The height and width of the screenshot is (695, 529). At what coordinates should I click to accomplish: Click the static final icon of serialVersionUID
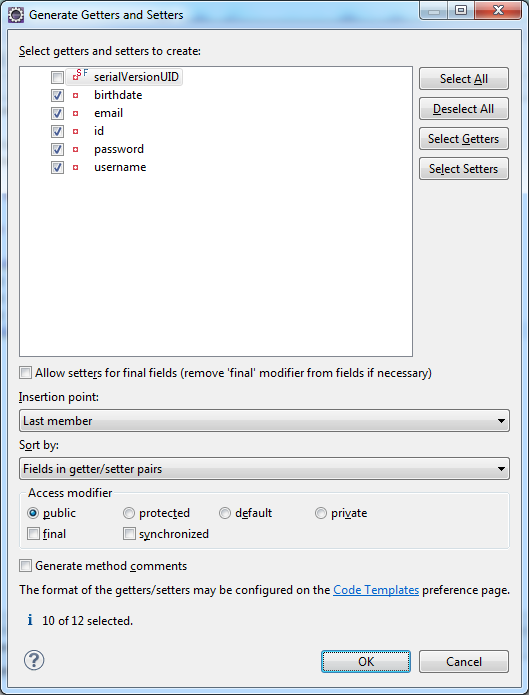[80, 74]
